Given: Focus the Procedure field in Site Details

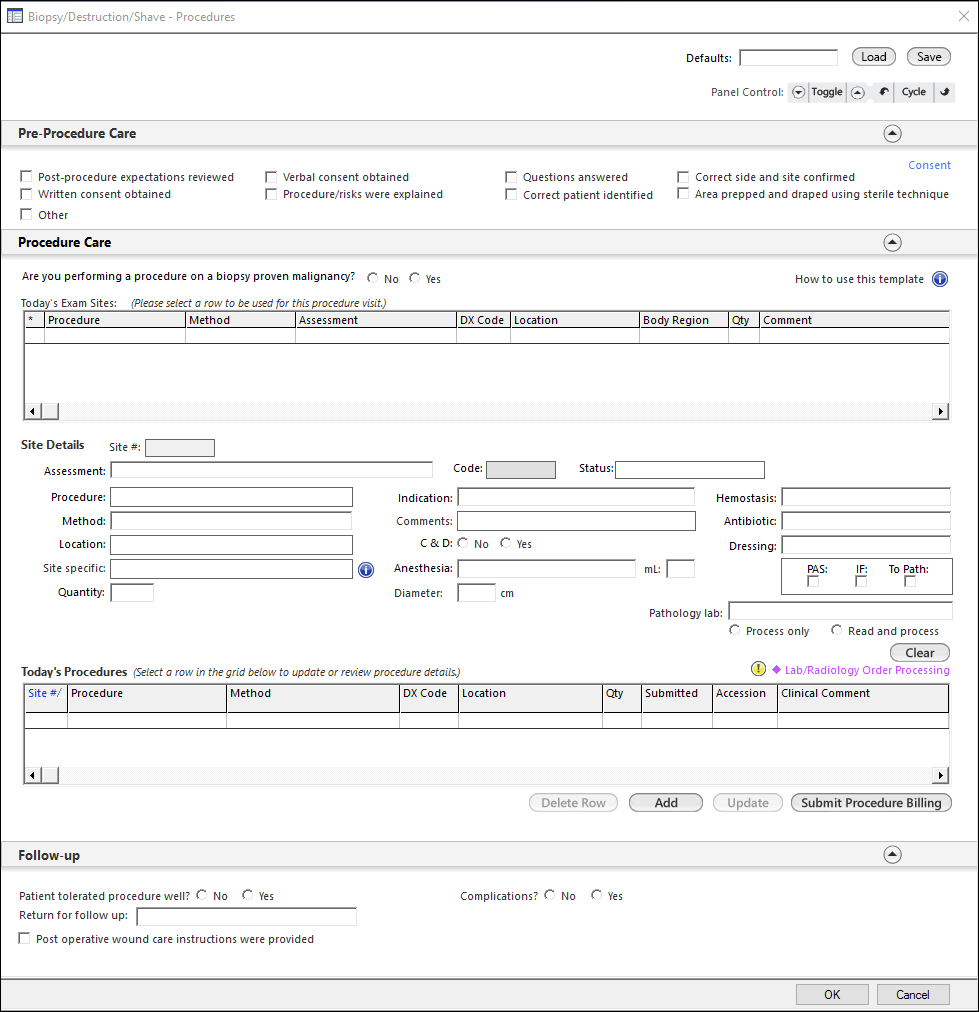Looking at the screenshot, I should (232, 497).
